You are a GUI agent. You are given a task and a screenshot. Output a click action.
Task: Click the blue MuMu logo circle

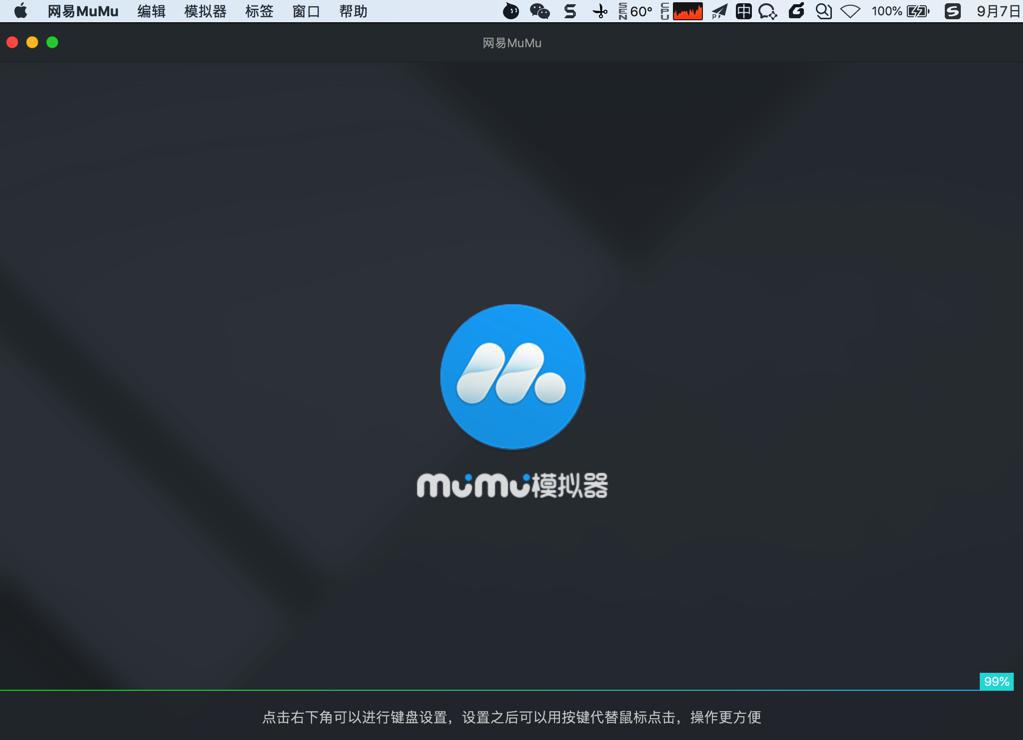[x=513, y=377]
